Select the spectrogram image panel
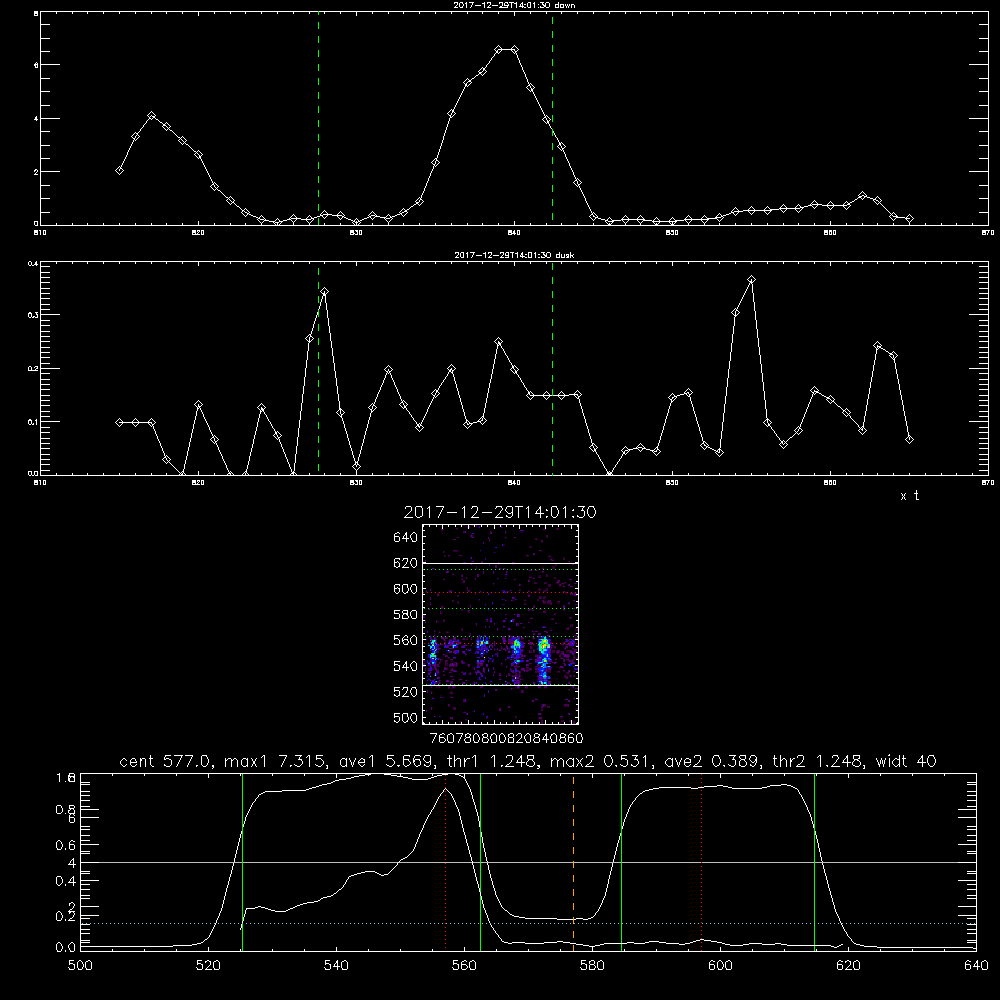 pos(500,624)
